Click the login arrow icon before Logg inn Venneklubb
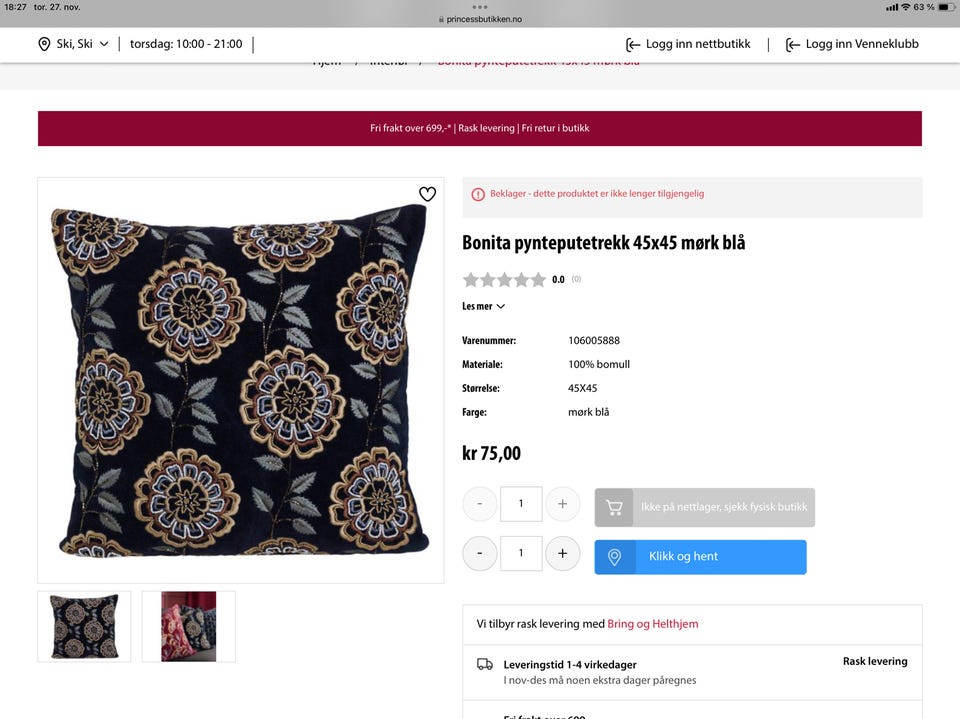Image resolution: width=960 pixels, height=719 pixels. 793,44
